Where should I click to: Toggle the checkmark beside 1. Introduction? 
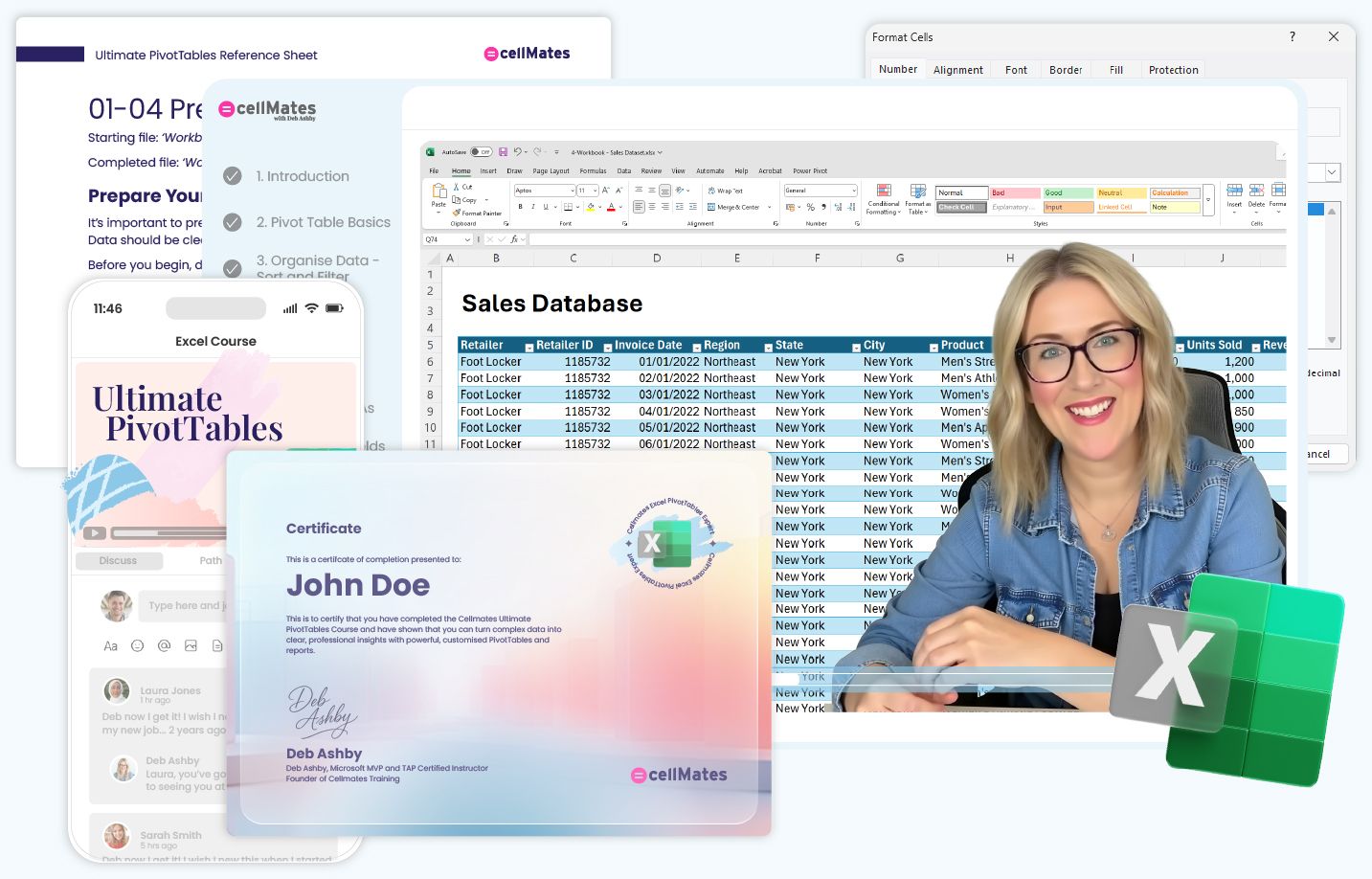click(x=232, y=176)
